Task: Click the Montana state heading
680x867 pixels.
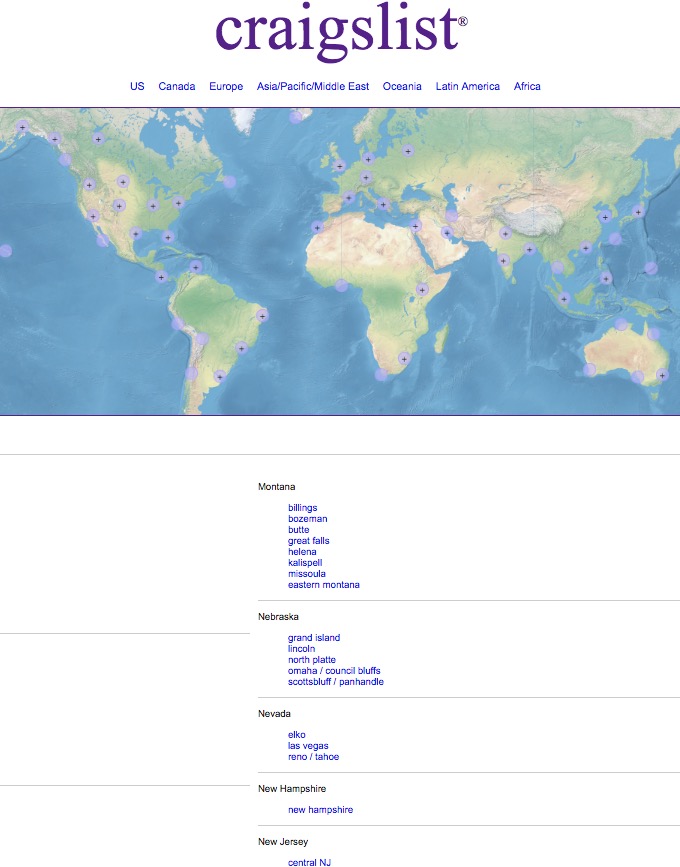Action: point(276,487)
